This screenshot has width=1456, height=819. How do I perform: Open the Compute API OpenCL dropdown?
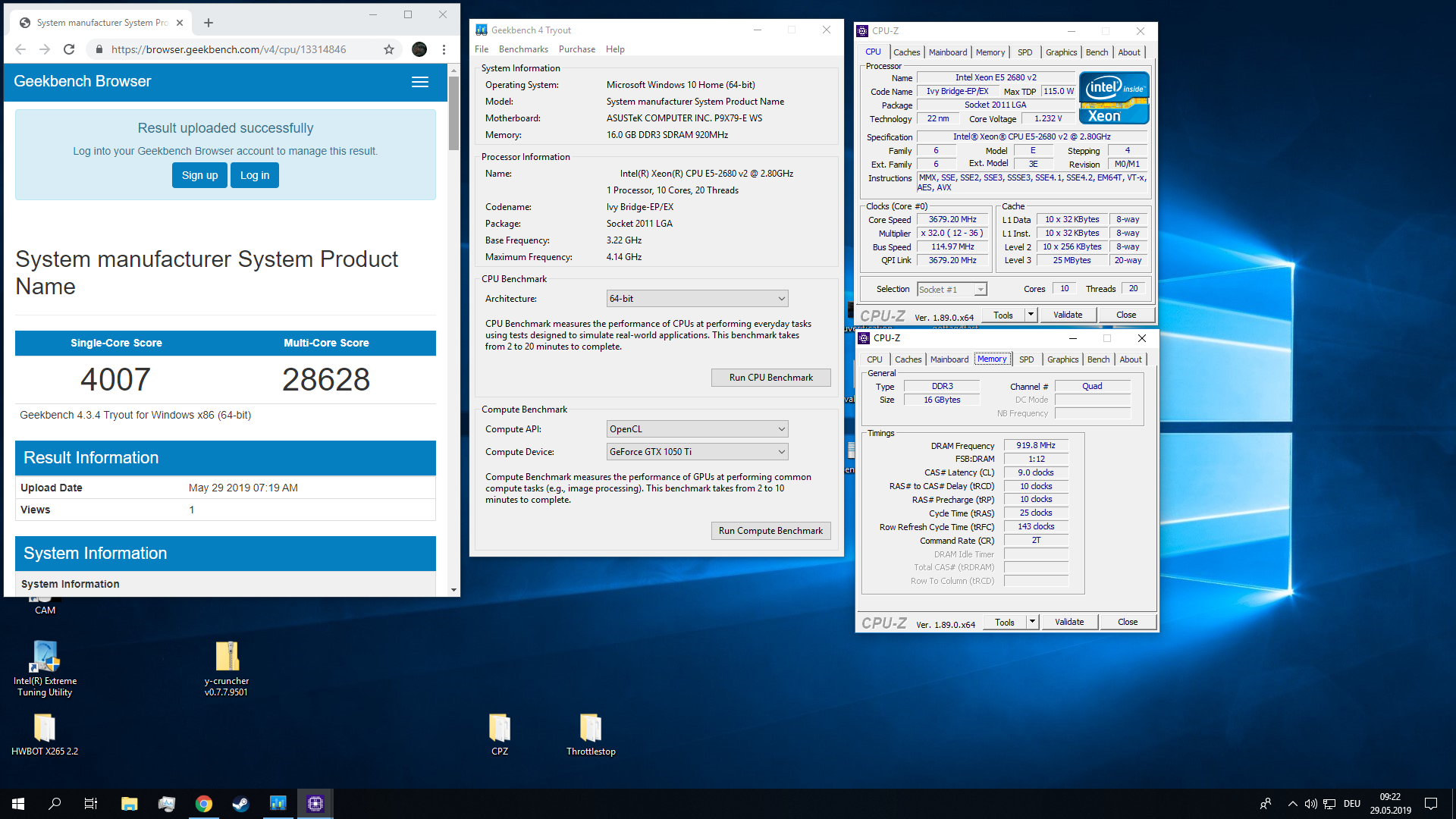pos(697,429)
